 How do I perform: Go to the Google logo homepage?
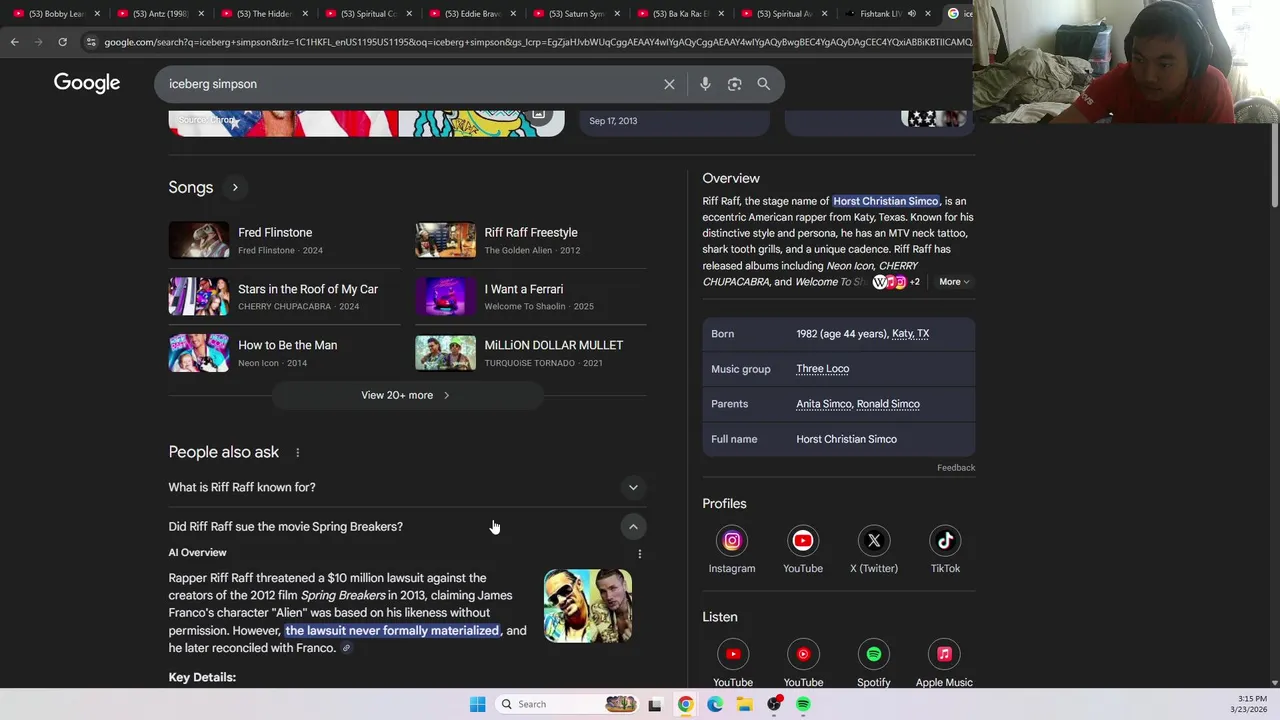click(x=87, y=83)
